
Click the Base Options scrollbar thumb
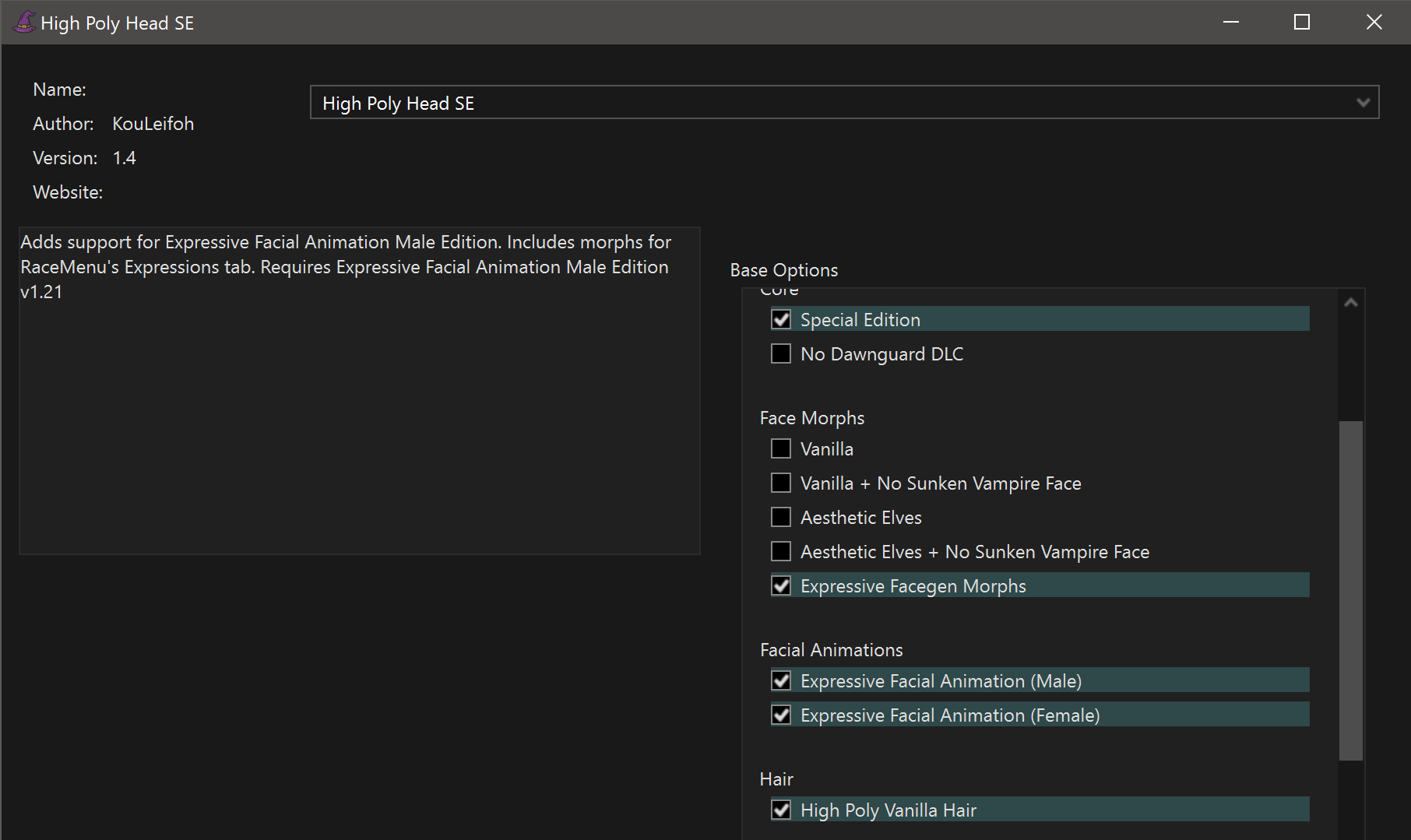click(x=1351, y=591)
